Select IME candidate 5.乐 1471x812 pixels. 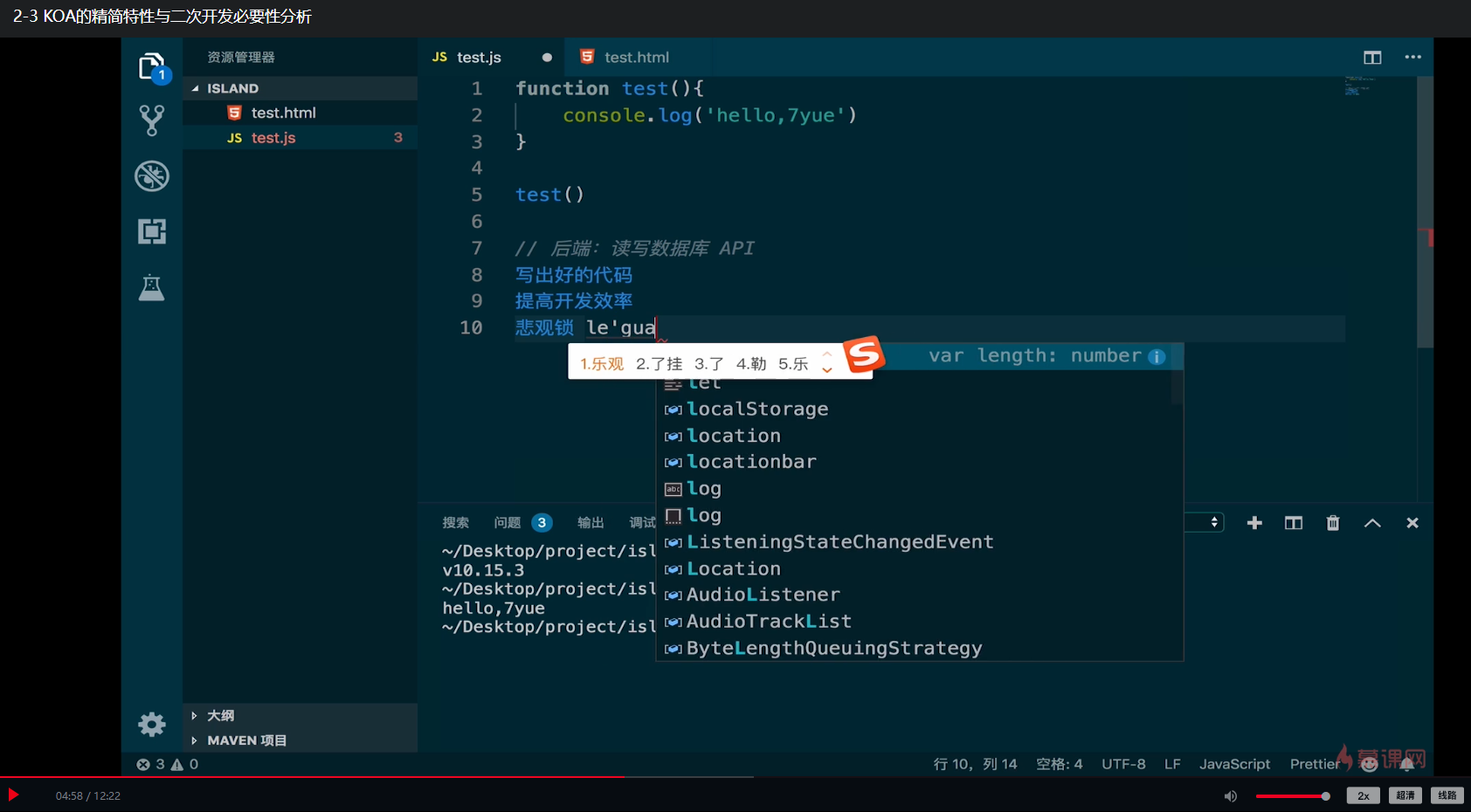792,363
